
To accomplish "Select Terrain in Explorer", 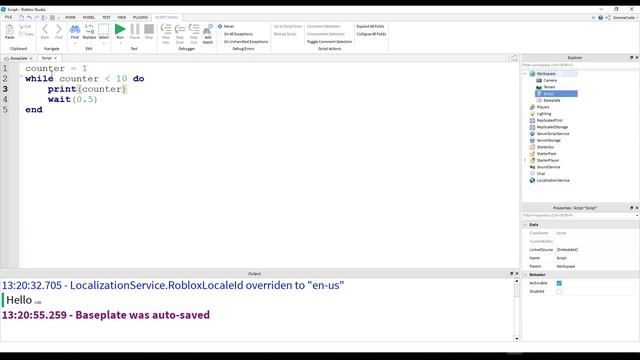I will (x=549, y=87).
